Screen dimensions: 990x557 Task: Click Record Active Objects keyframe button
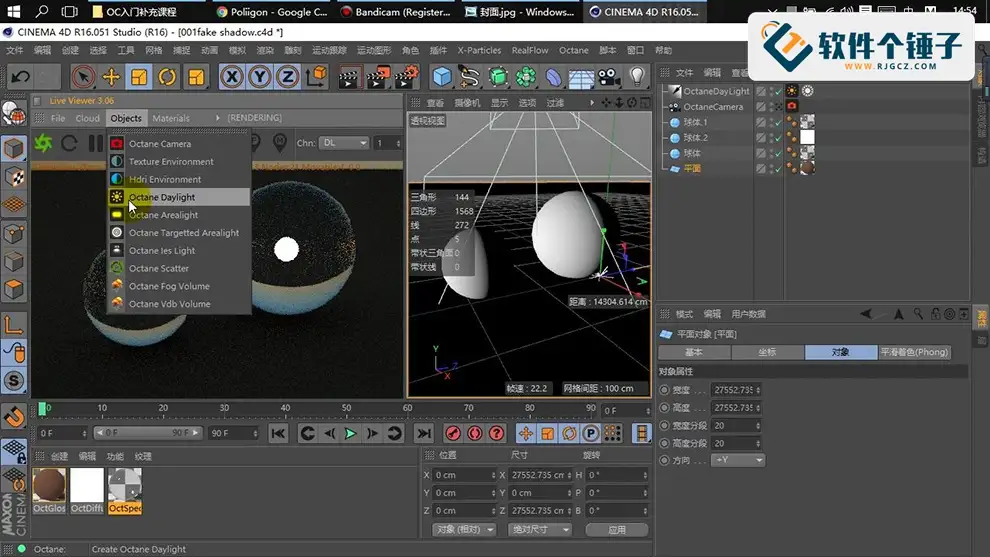pos(453,433)
